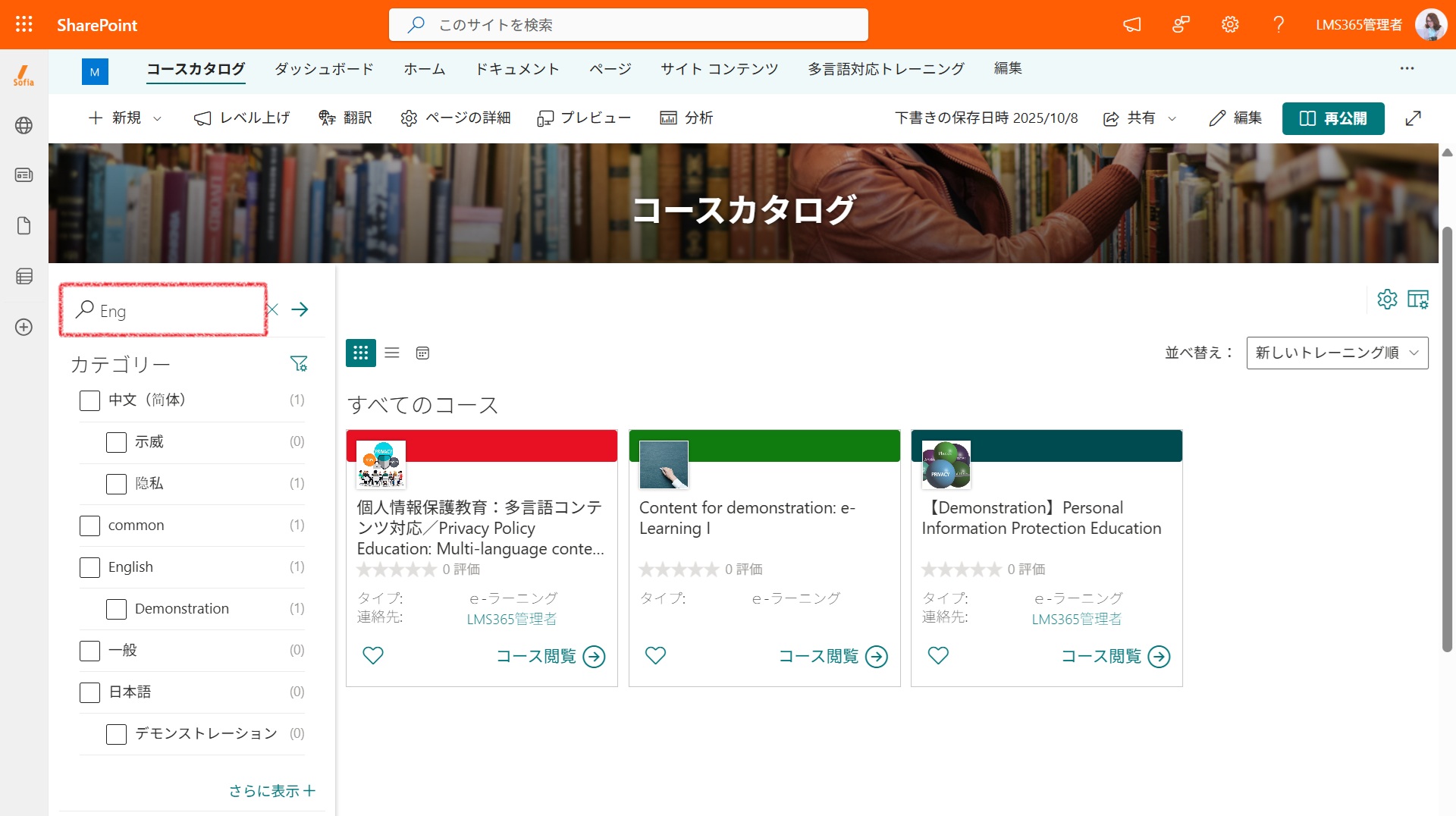This screenshot has width=1456, height=816.
Task: Open the ページ navigation item
Action: (x=610, y=69)
